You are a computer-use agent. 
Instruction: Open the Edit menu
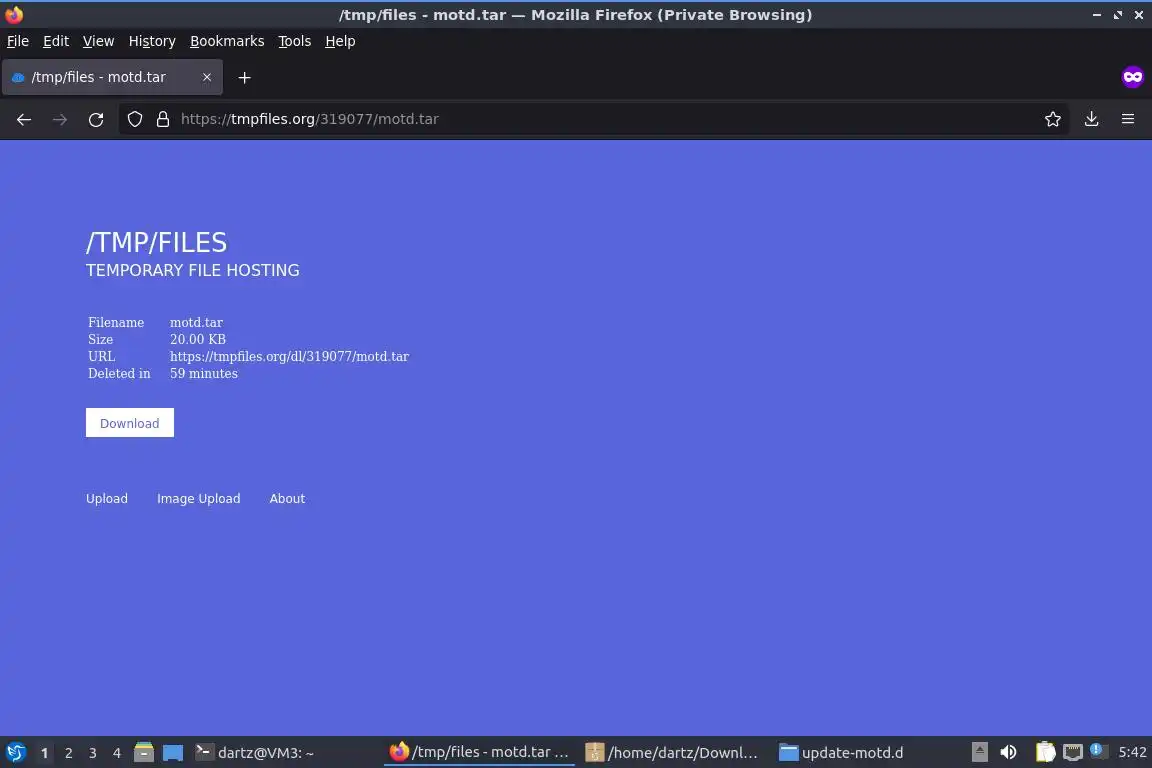(56, 41)
